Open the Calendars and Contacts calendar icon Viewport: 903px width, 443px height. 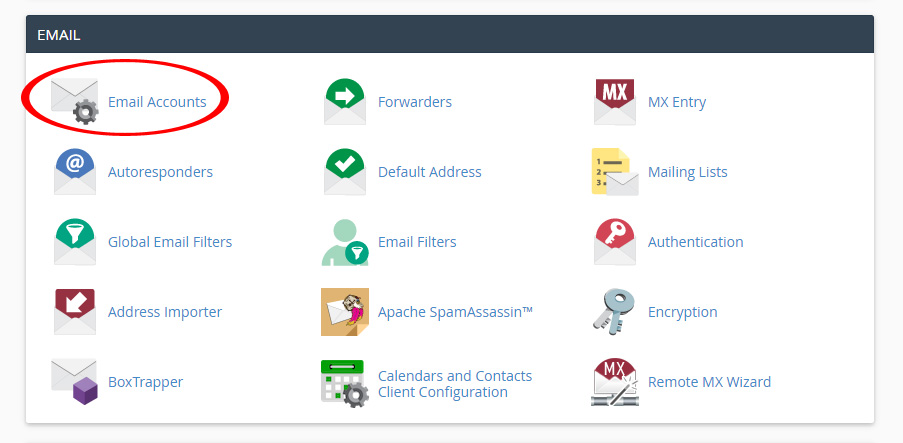(x=345, y=382)
